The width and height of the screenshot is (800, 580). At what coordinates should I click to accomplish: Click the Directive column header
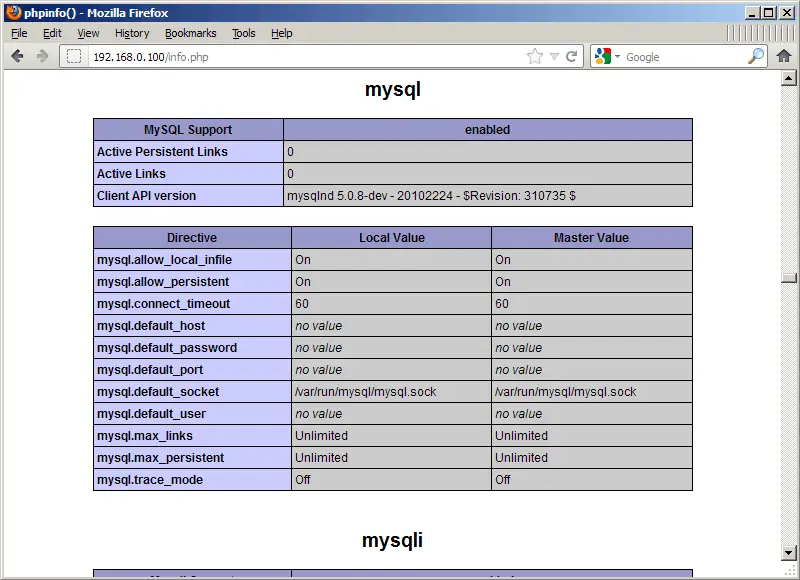192,238
